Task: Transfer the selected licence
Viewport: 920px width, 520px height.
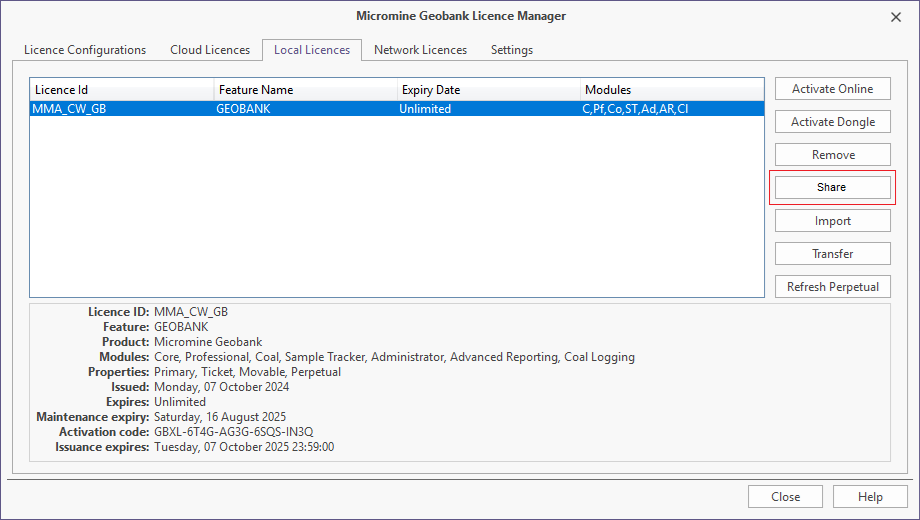Action: tap(833, 254)
